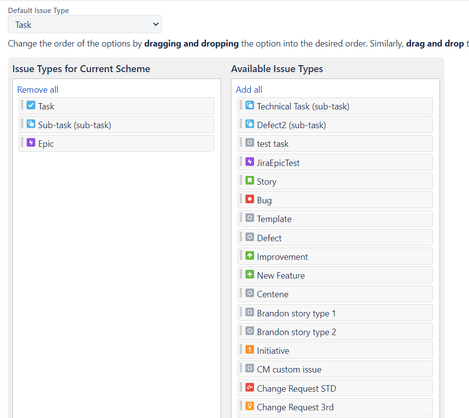
Task: Click the red Change Request STD icon
Action: pos(250,387)
